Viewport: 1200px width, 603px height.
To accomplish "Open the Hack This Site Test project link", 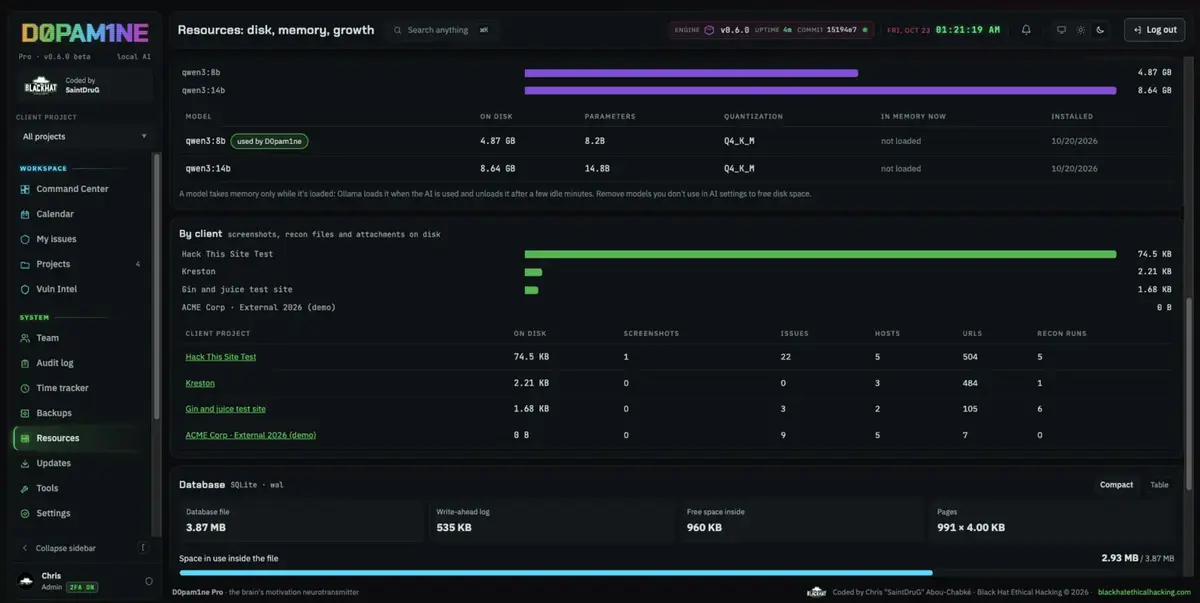I will [221, 357].
